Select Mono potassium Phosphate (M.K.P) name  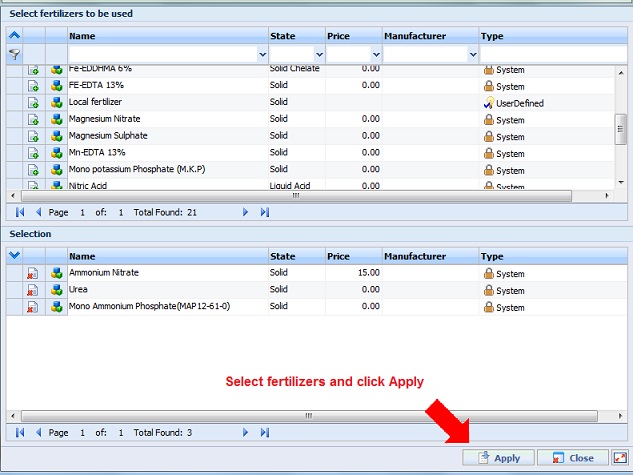click(x=137, y=169)
